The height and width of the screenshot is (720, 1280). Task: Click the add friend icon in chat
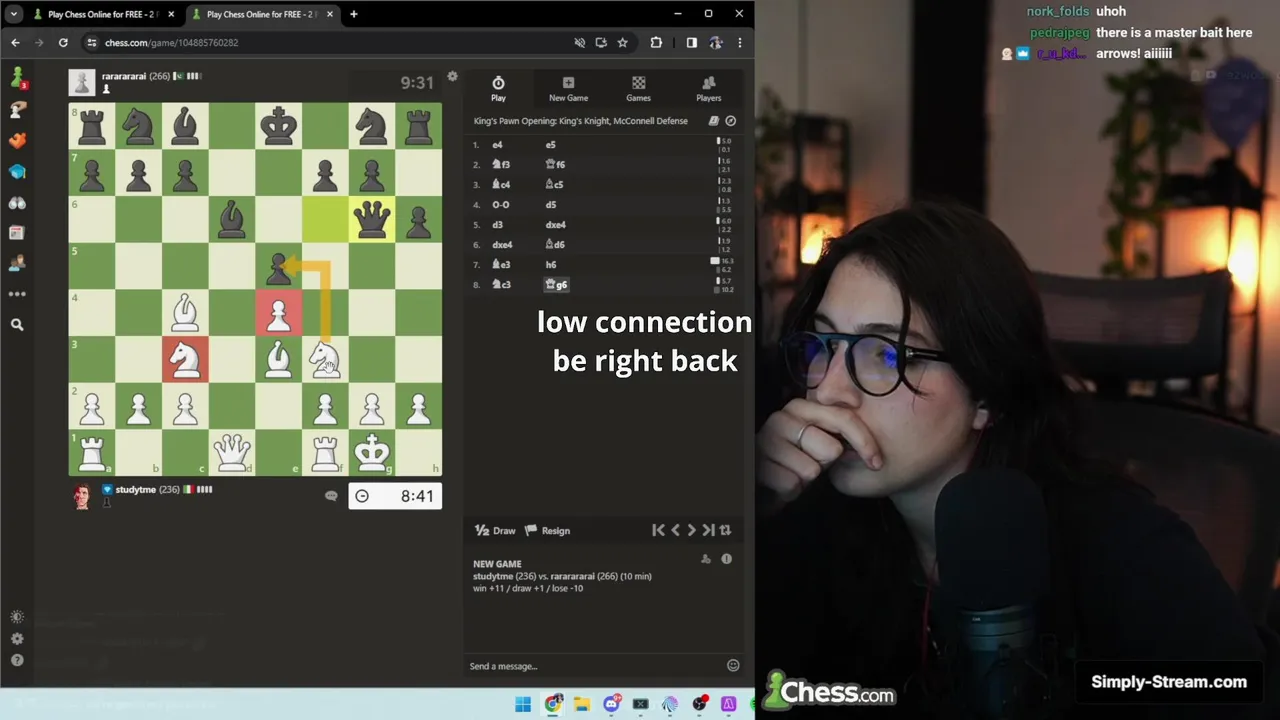click(706, 559)
